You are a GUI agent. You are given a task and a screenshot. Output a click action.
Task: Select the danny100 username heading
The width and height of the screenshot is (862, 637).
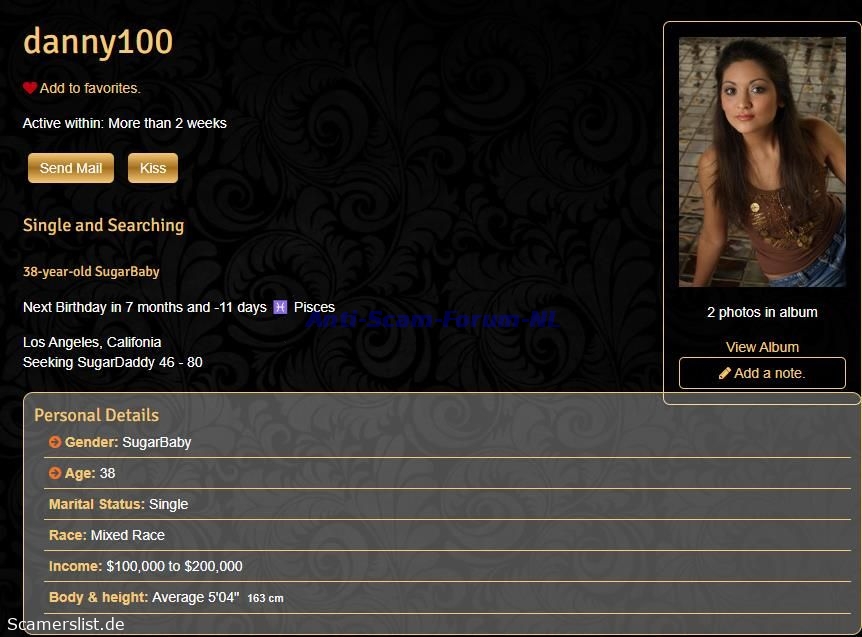click(x=98, y=42)
